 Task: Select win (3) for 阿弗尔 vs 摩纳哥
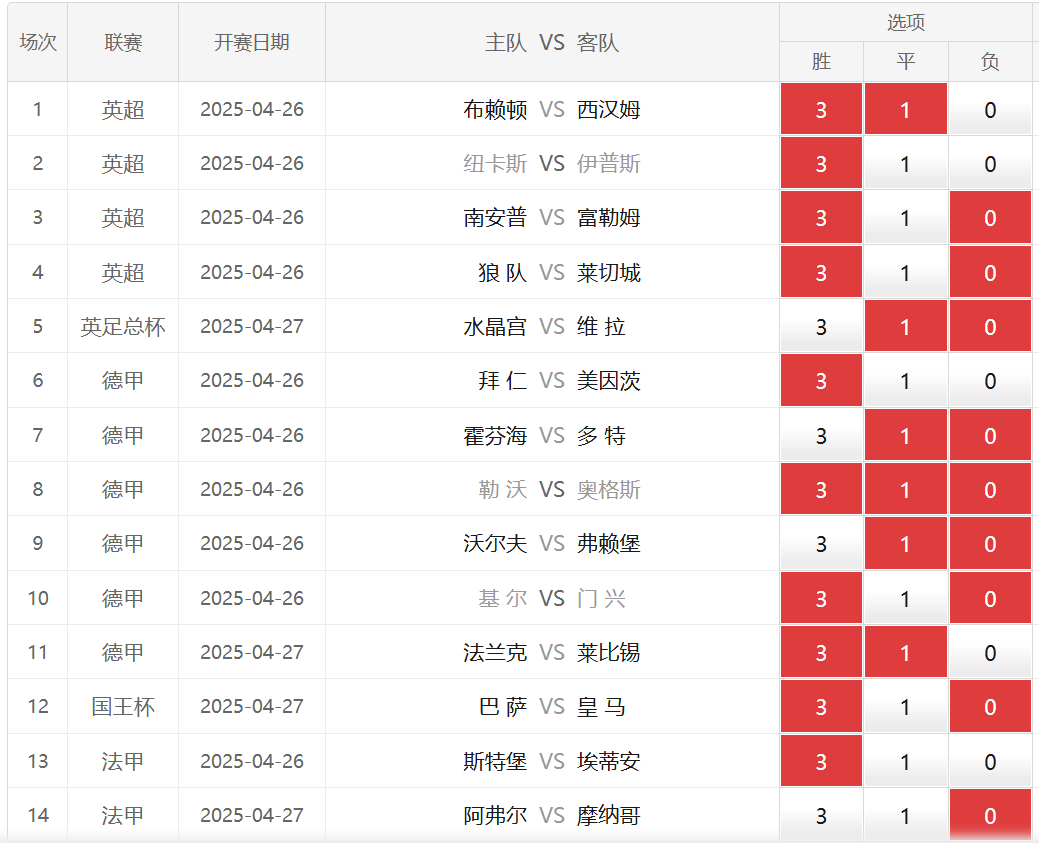click(x=821, y=816)
